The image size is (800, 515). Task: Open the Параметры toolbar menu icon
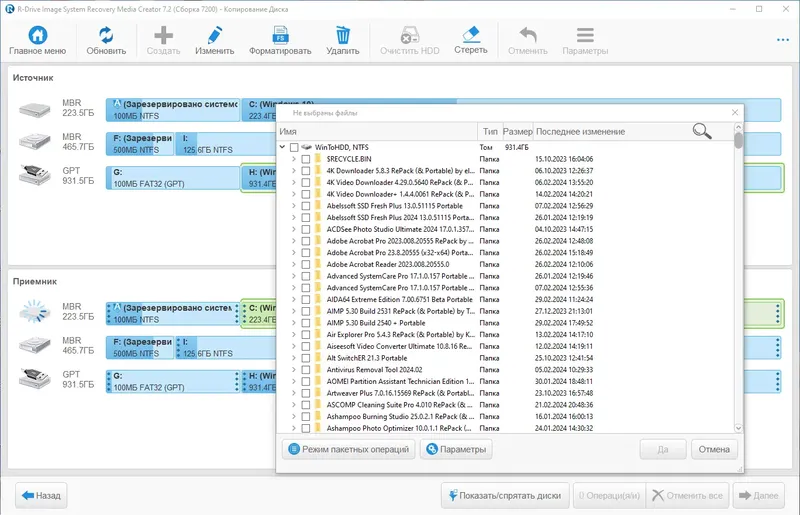click(585, 35)
